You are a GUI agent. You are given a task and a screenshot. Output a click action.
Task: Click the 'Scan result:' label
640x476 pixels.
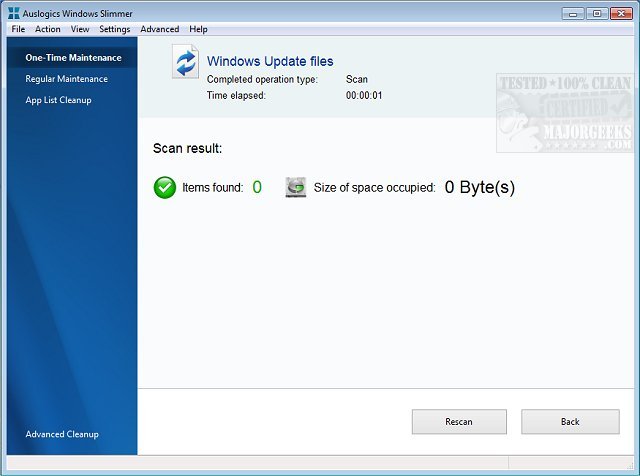coord(187,148)
